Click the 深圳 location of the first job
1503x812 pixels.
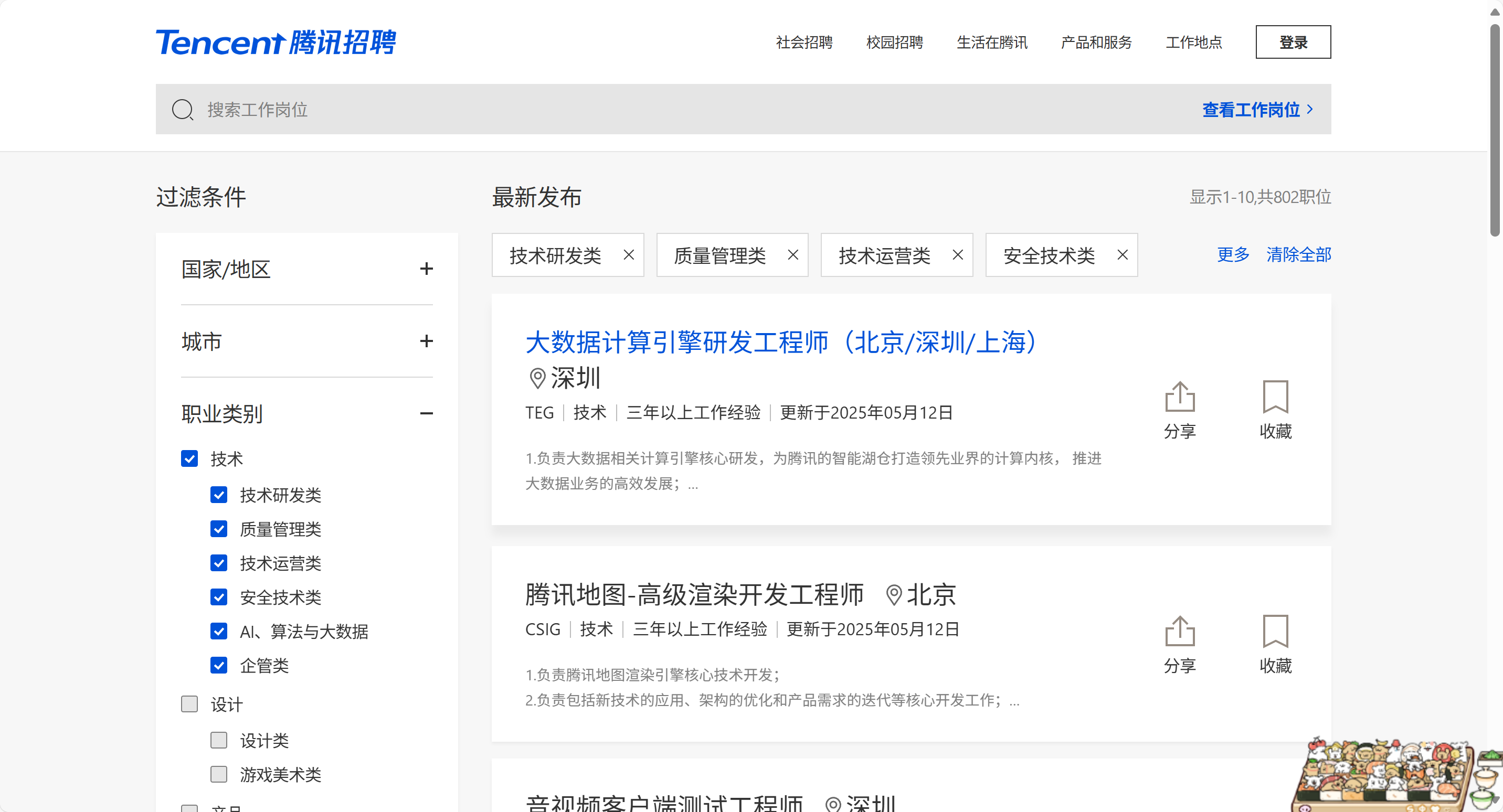point(575,378)
